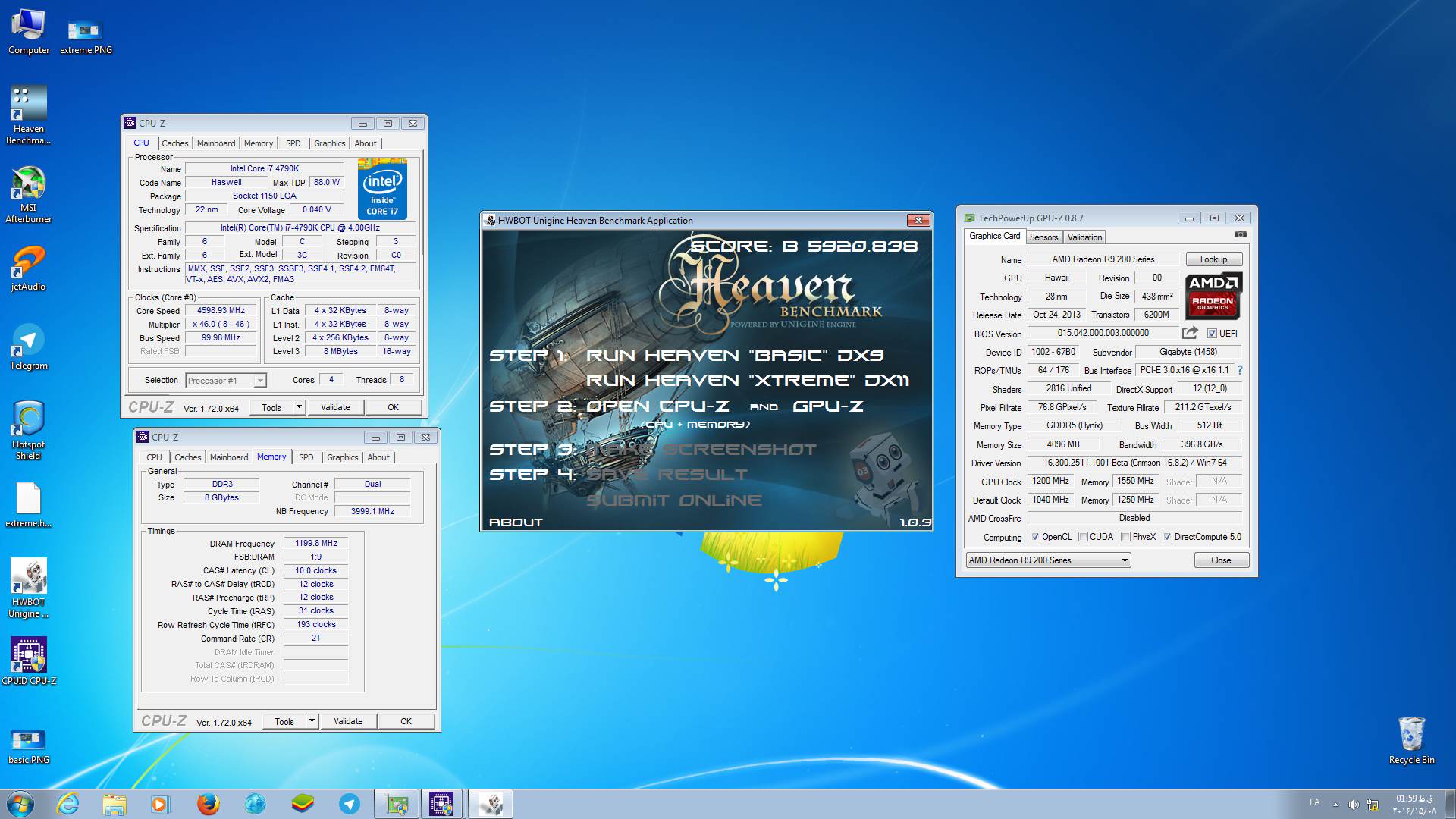
Task: Click the volume speaker tray icon
Action: pos(1354,805)
